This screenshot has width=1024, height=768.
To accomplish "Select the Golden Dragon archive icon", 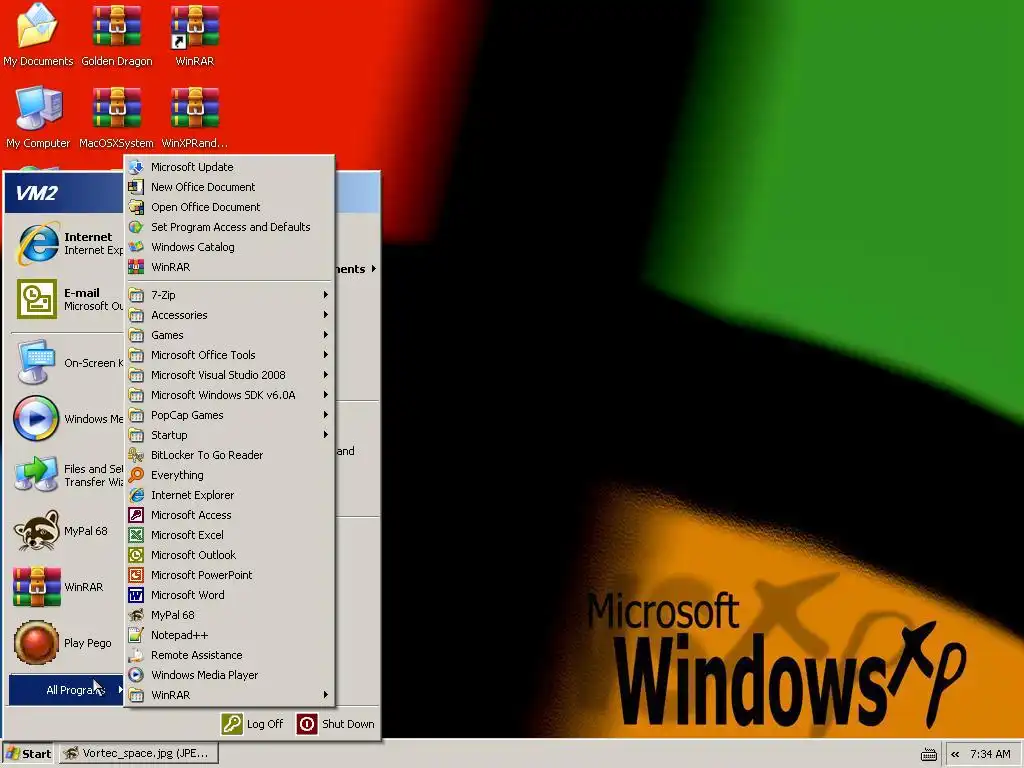I will (116, 35).
